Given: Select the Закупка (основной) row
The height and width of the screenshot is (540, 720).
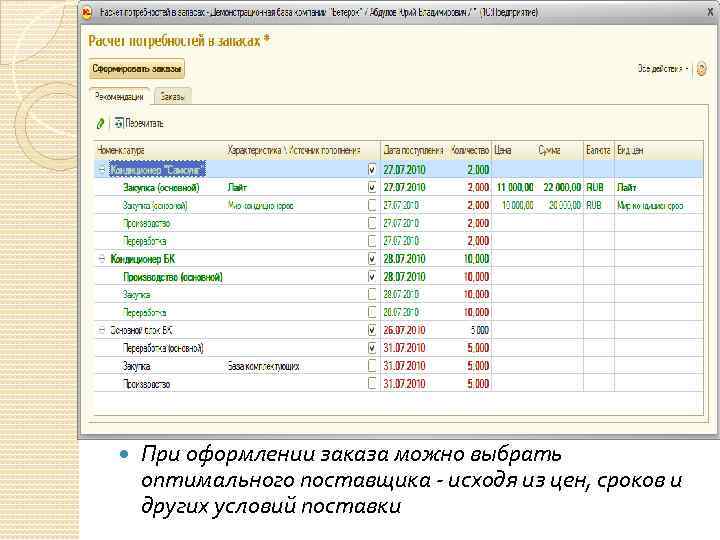Looking at the screenshot, I should (x=399, y=187).
